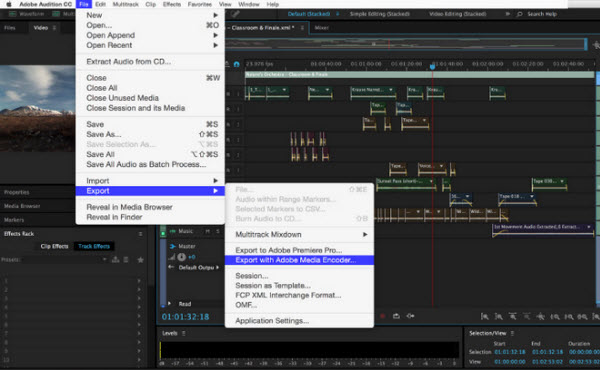Switch to the Files panel tab

pyautogui.click(x=10, y=28)
